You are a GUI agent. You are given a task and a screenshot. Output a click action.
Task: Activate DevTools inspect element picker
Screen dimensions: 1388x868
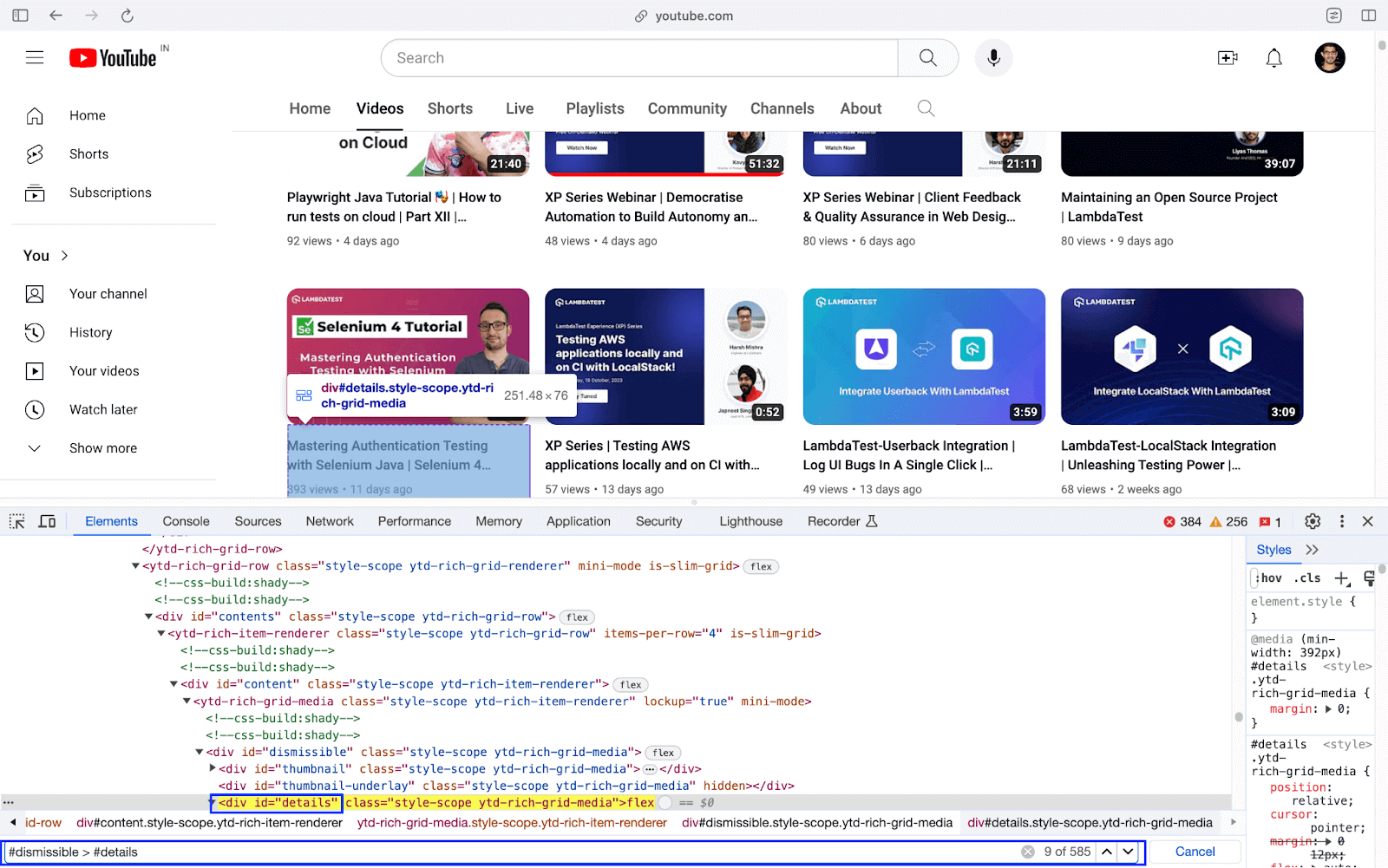click(17, 521)
